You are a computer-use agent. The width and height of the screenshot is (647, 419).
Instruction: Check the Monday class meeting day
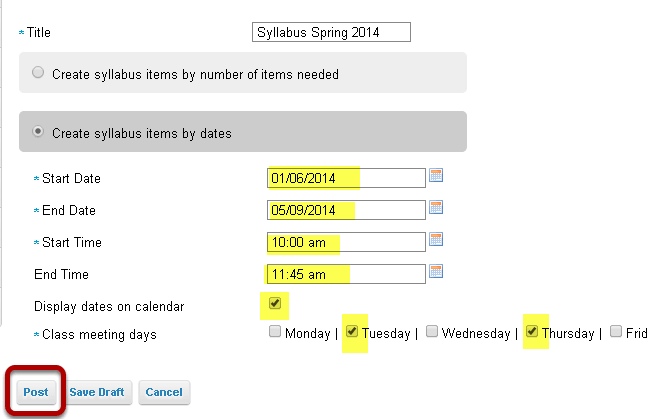click(275, 331)
